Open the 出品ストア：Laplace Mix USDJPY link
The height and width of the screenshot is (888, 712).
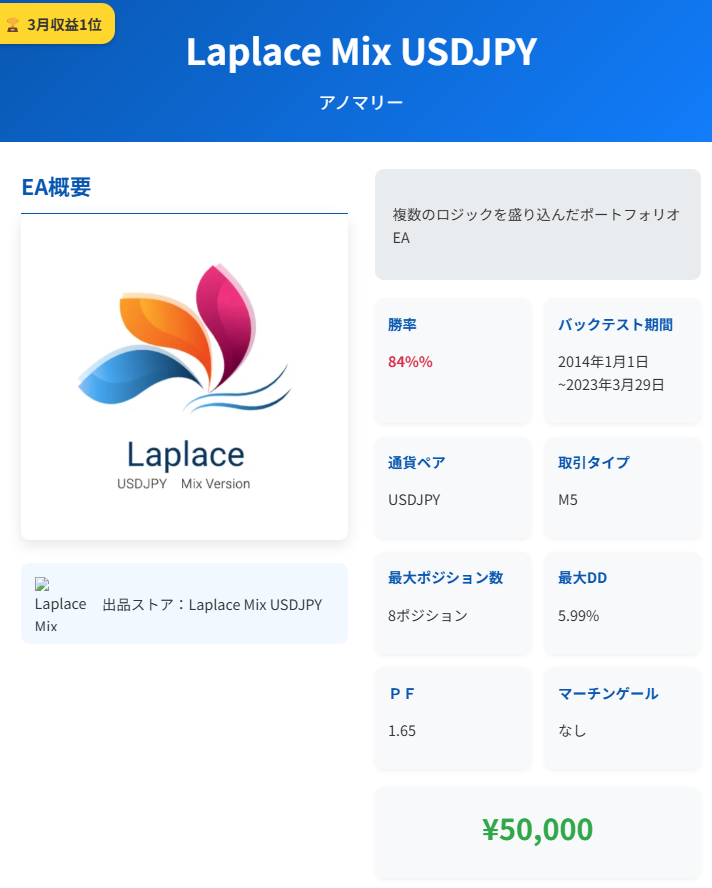click(x=212, y=604)
